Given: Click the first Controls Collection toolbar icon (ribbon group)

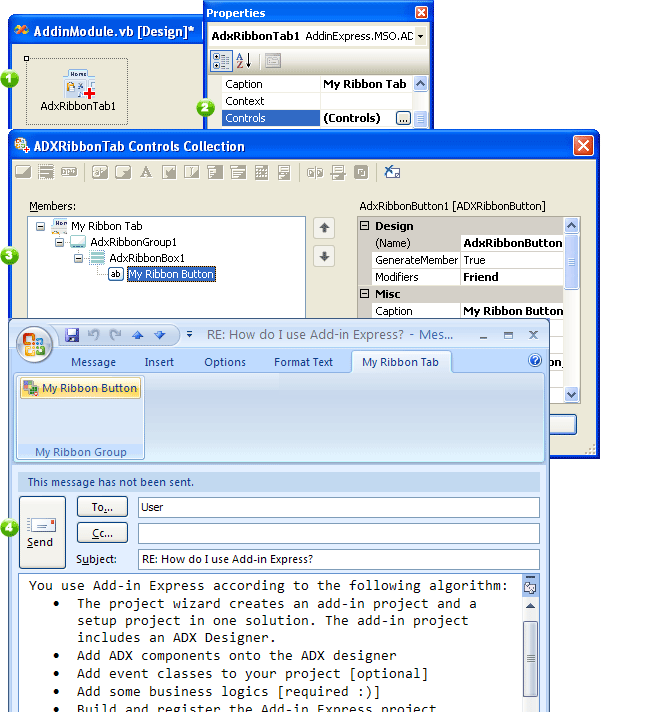Looking at the screenshot, I should [x=23, y=172].
